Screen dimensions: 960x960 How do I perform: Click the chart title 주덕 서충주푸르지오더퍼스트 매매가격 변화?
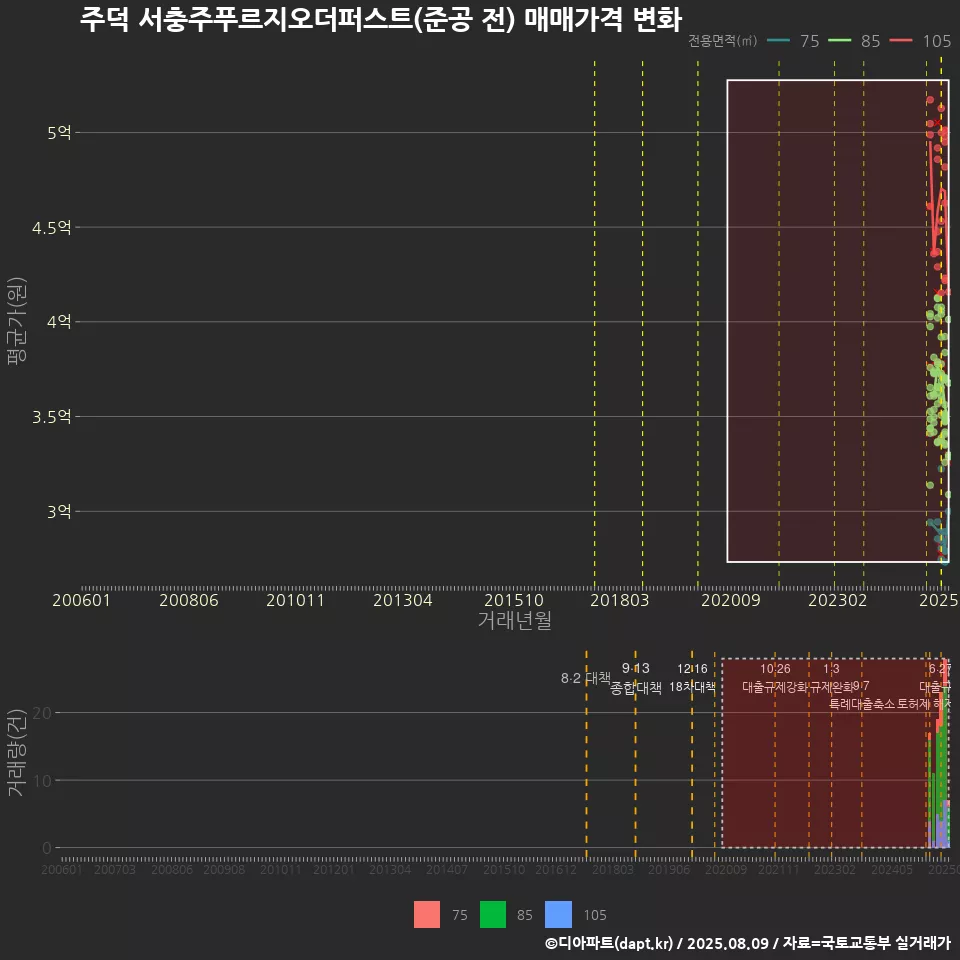[381, 19]
